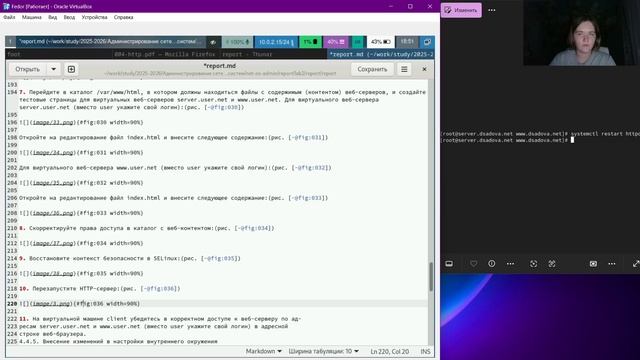This screenshot has width=640, height=360.
Task: Open the Ширина табуляции dropdown
Action: coord(324,351)
